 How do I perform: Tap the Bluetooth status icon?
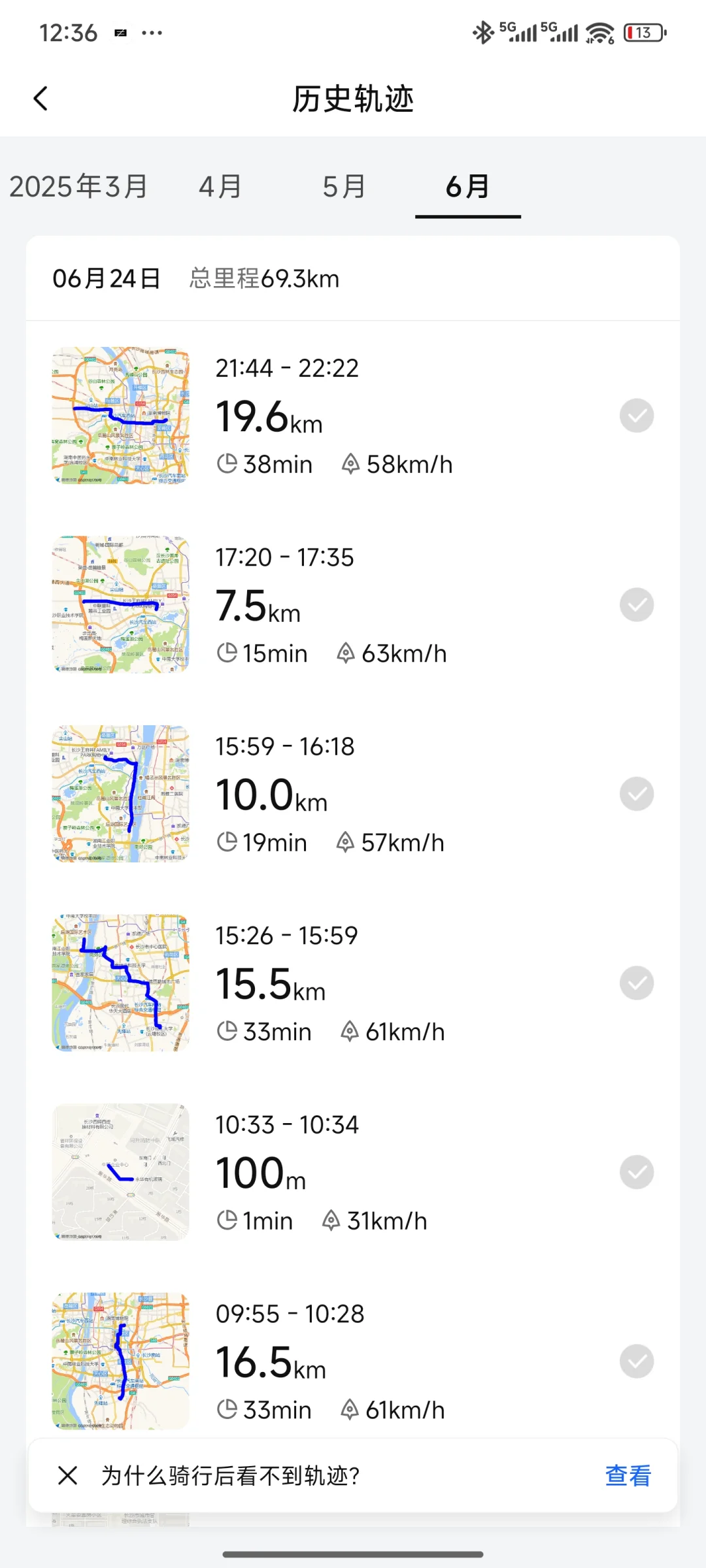pos(483,33)
